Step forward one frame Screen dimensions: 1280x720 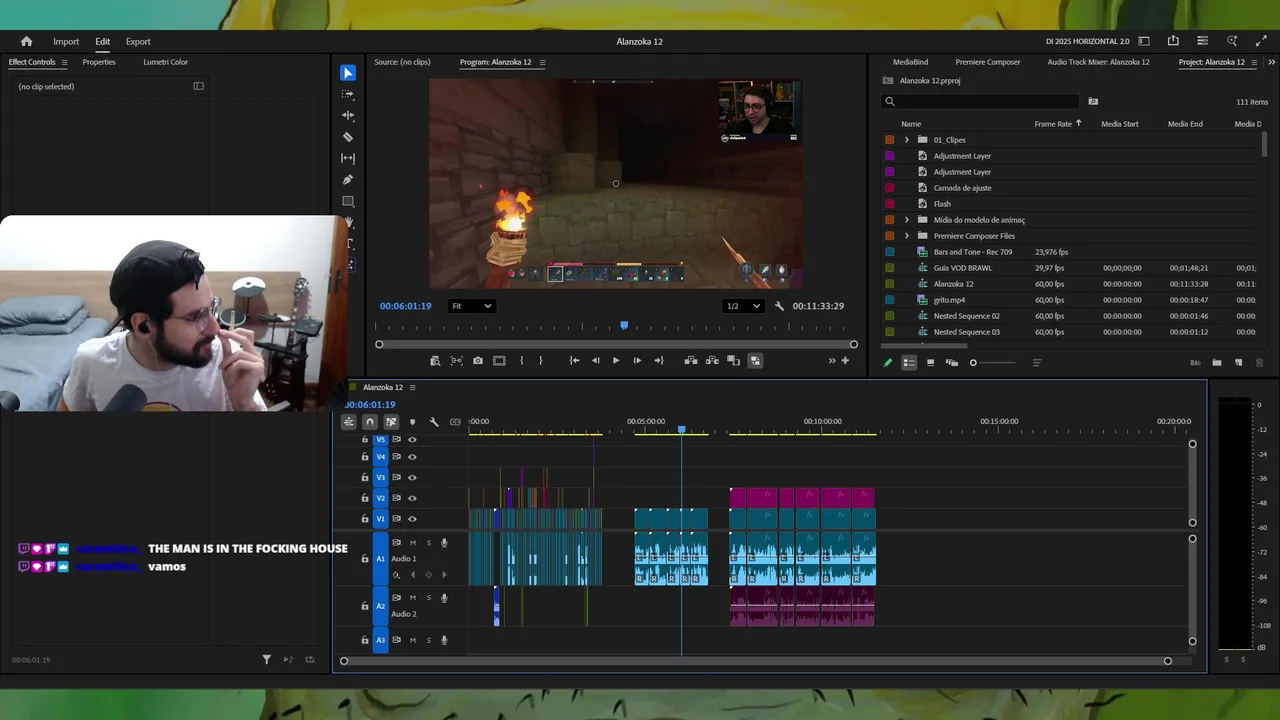637,361
